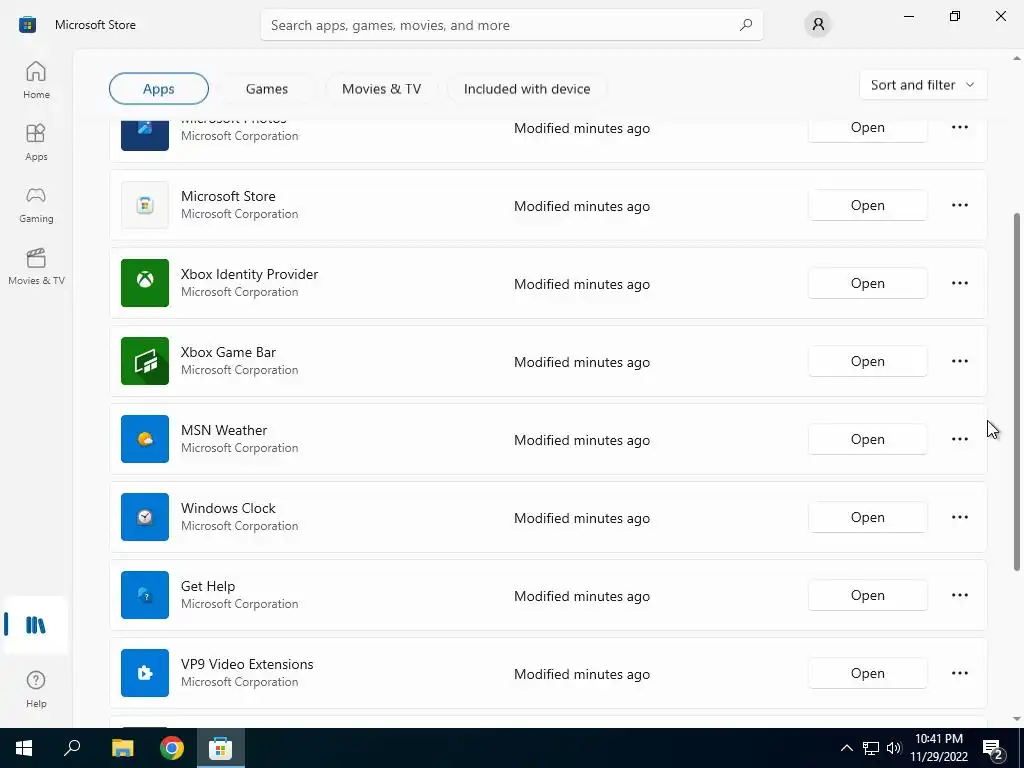Open the Gaming sidebar section

(36, 204)
